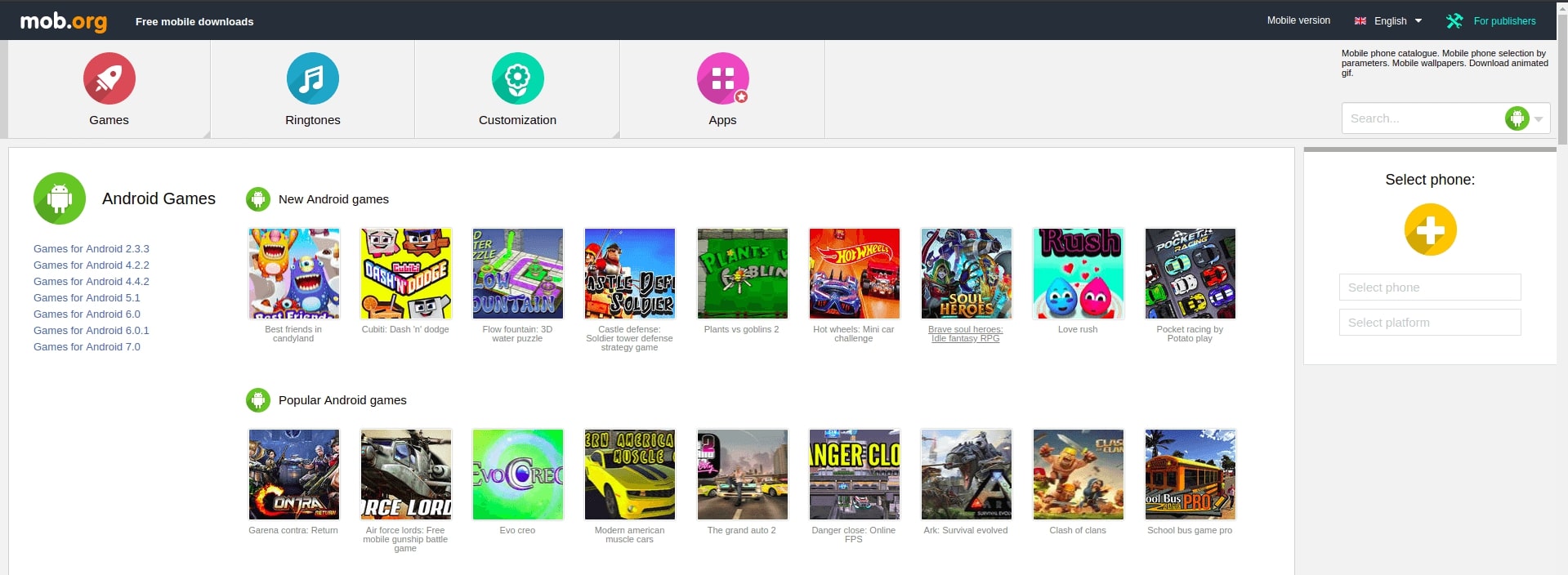Open Best friends in candyland thumbnail

pos(294,274)
